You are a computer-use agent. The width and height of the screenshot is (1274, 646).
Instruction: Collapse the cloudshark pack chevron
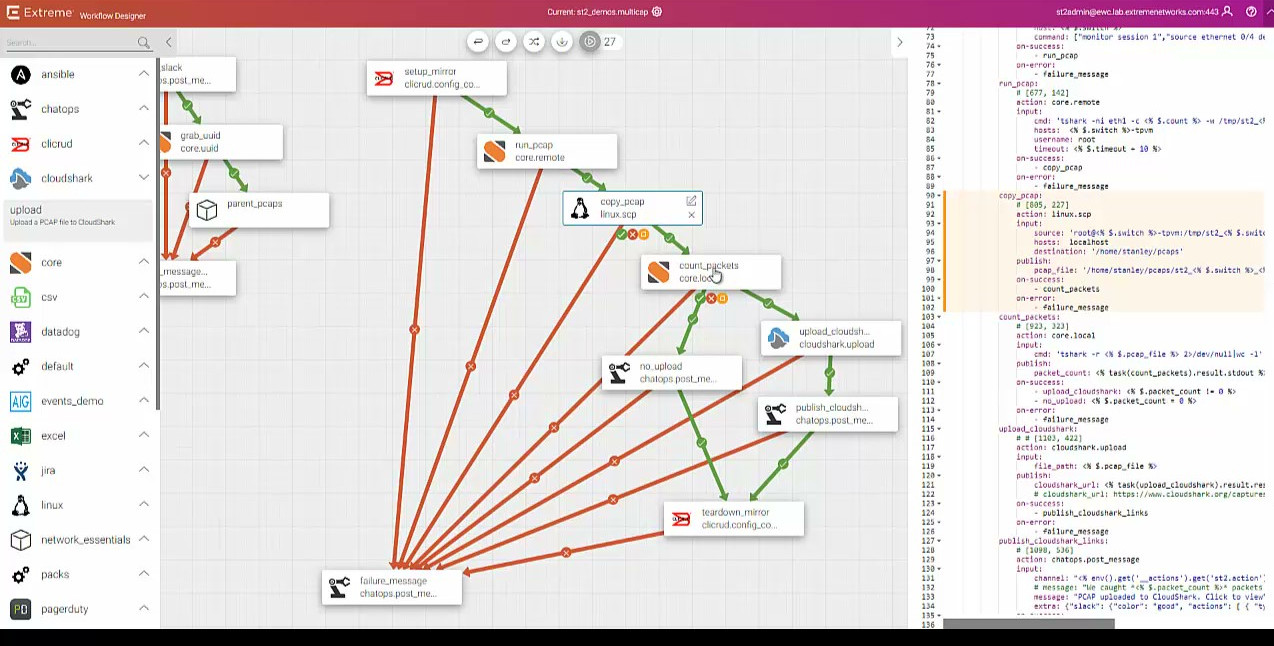pyautogui.click(x=144, y=178)
